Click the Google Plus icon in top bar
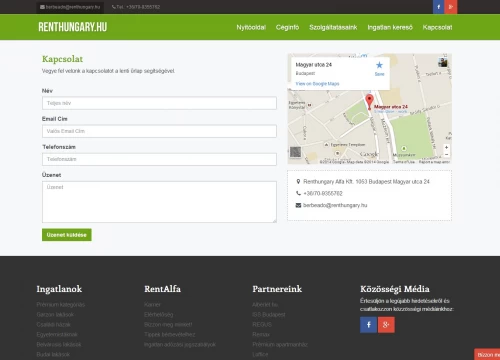 point(451,7)
